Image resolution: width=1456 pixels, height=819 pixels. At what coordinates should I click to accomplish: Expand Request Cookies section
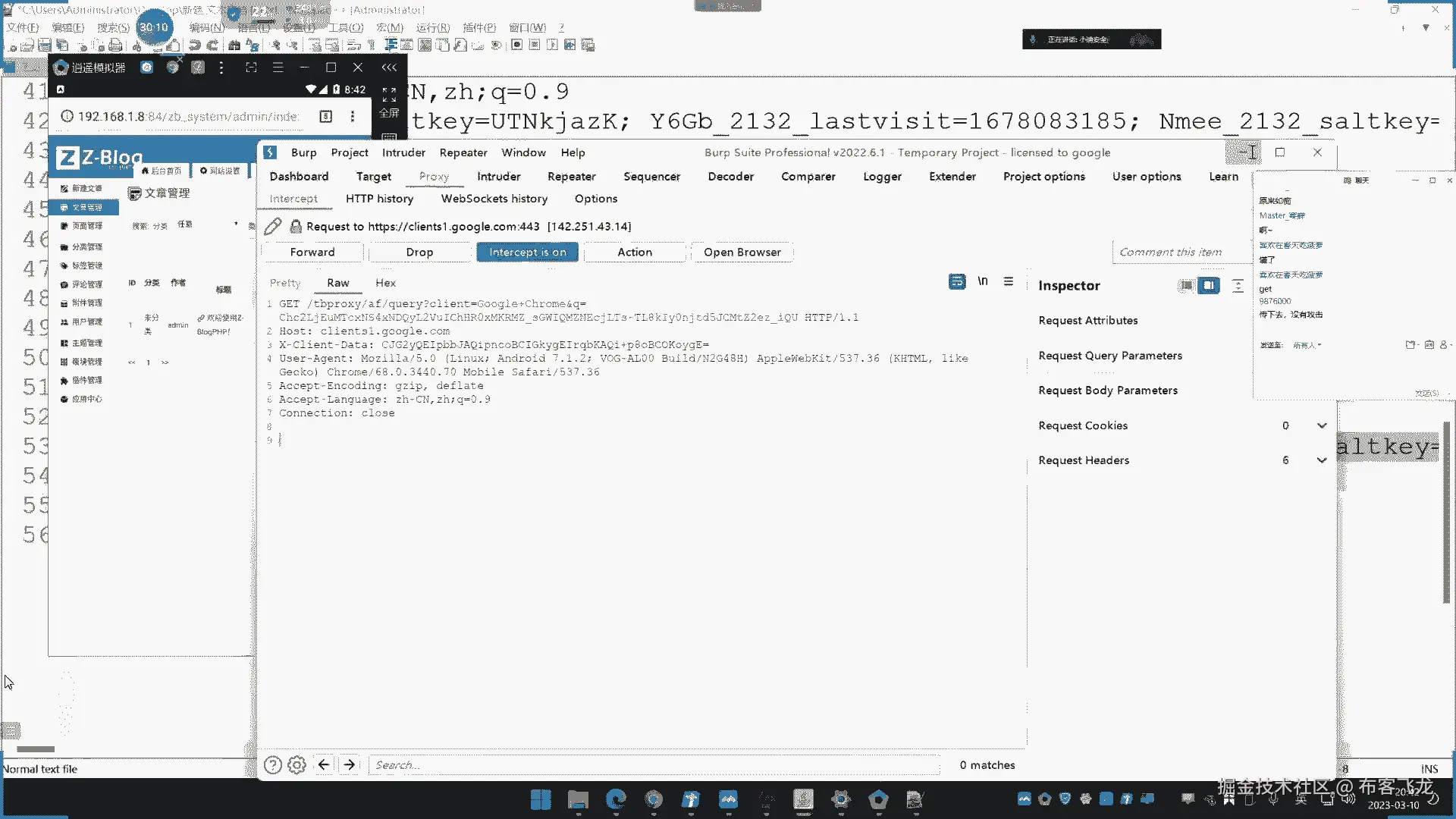tap(1322, 425)
